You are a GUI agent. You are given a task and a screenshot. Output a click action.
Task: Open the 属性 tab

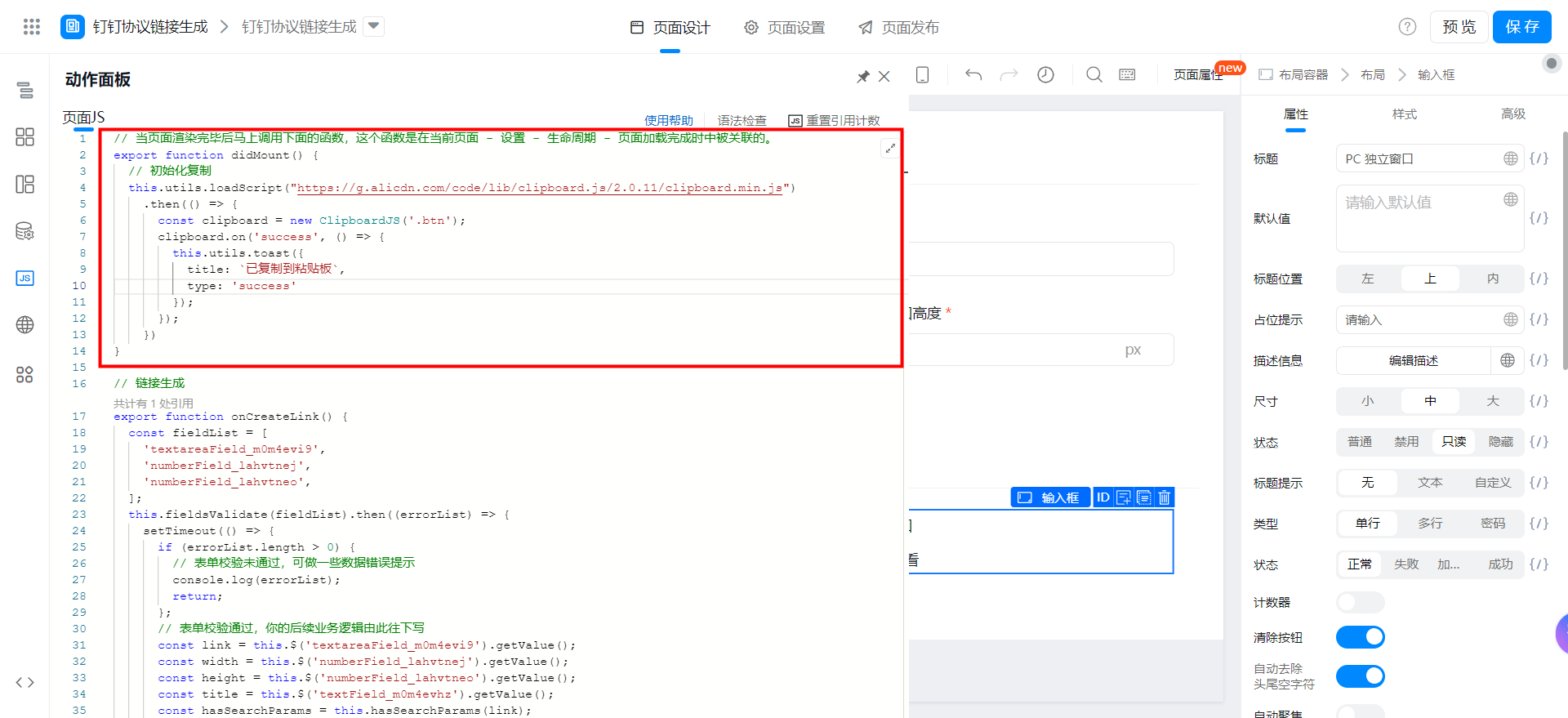pos(1296,114)
